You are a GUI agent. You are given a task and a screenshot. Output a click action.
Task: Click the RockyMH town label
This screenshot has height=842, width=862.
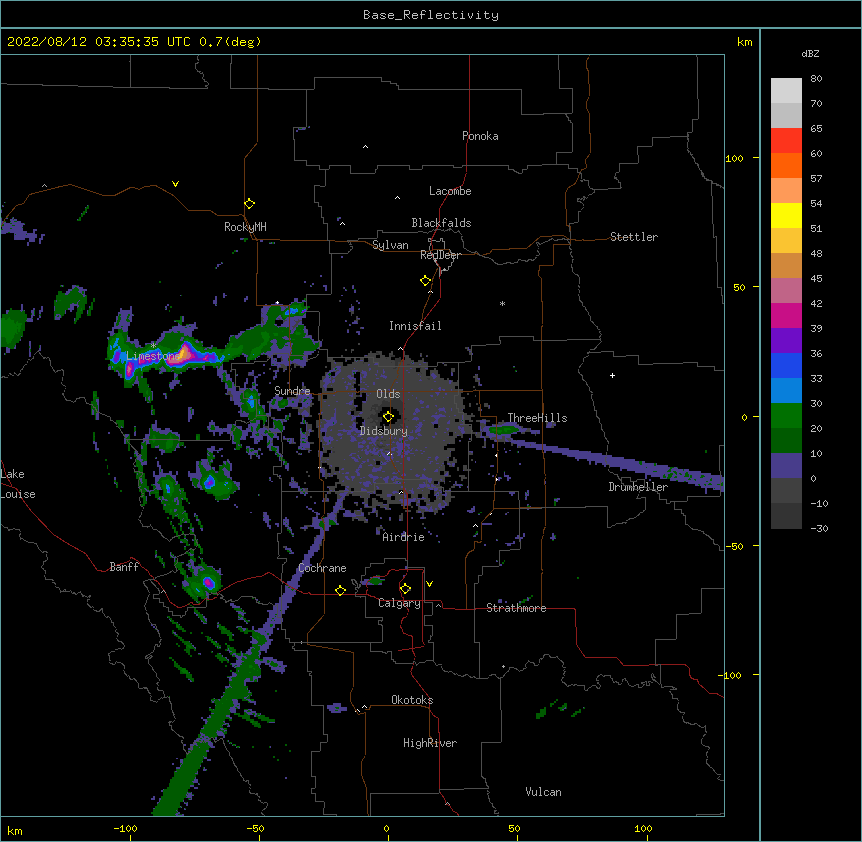[245, 227]
